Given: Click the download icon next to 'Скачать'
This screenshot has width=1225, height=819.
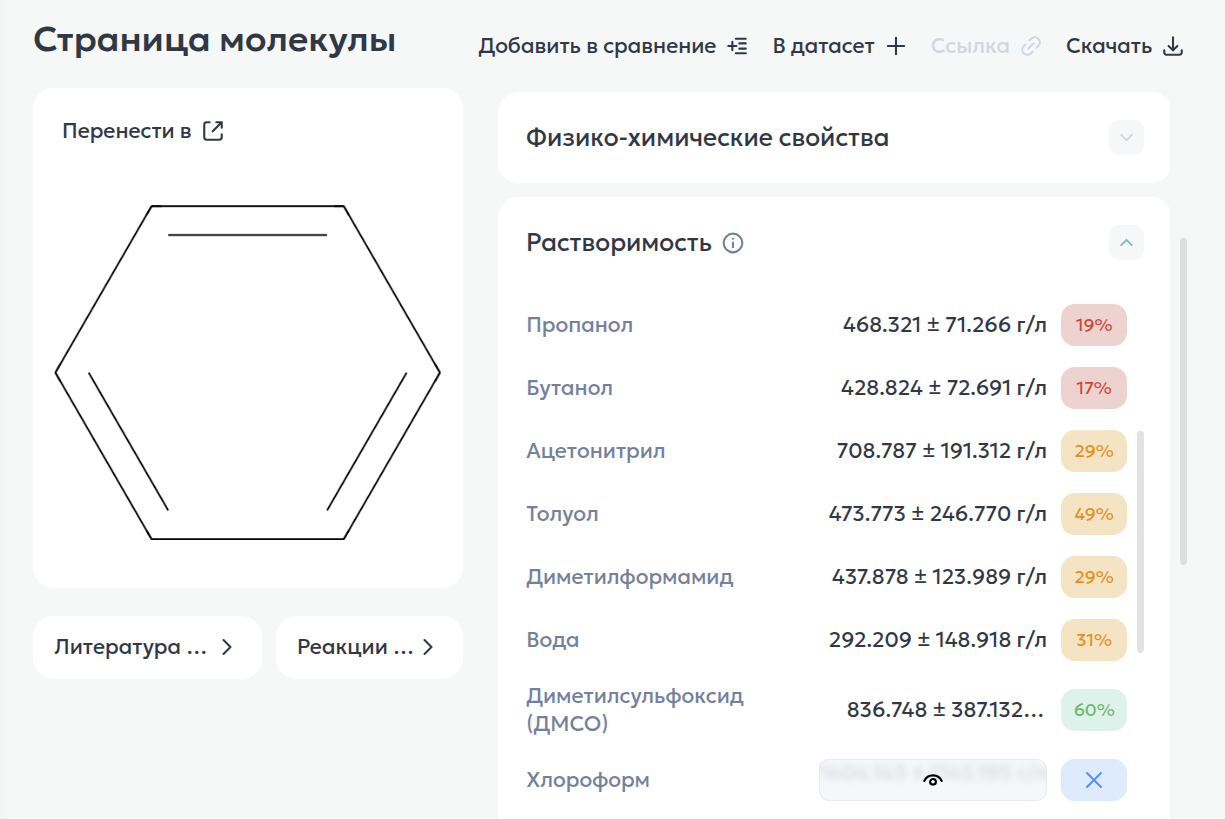Looking at the screenshot, I should pyautogui.click(x=1174, y=46).
